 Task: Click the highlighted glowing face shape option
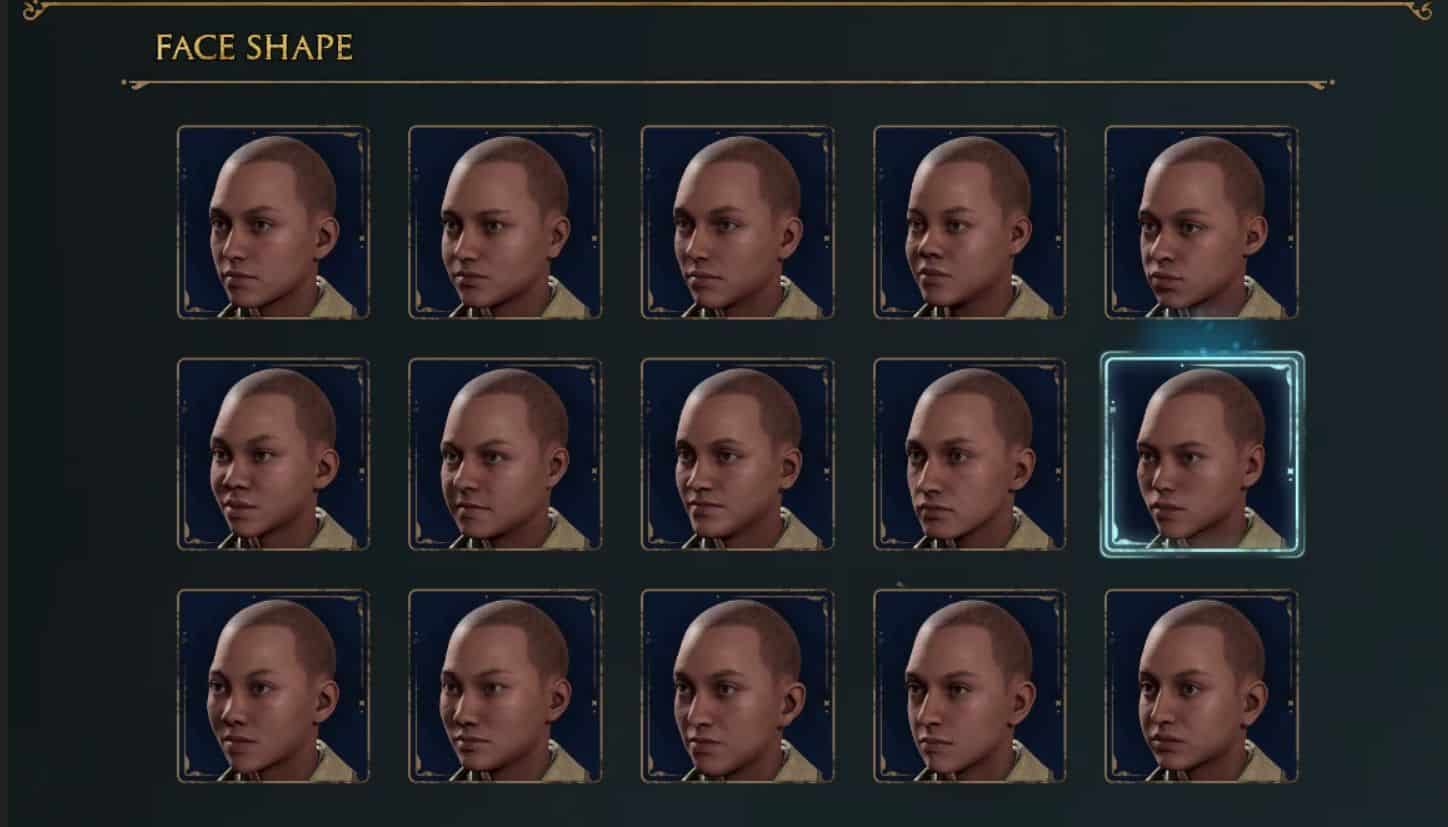click(1202, 454)
